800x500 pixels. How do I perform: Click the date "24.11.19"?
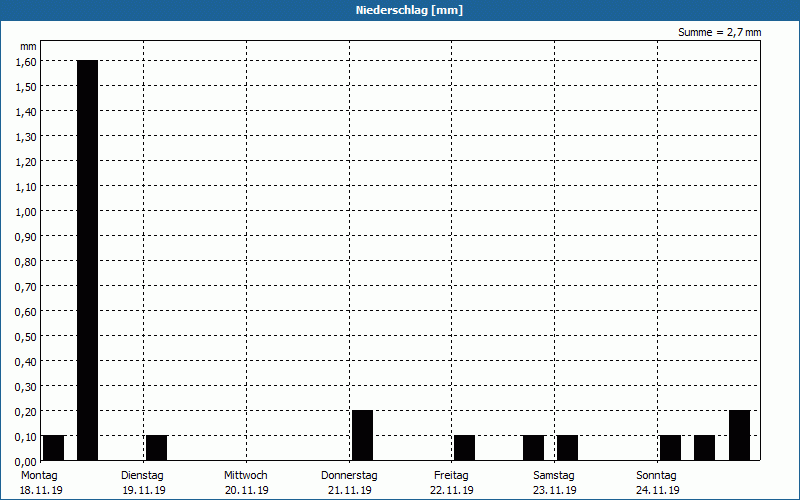coord(658,490)
